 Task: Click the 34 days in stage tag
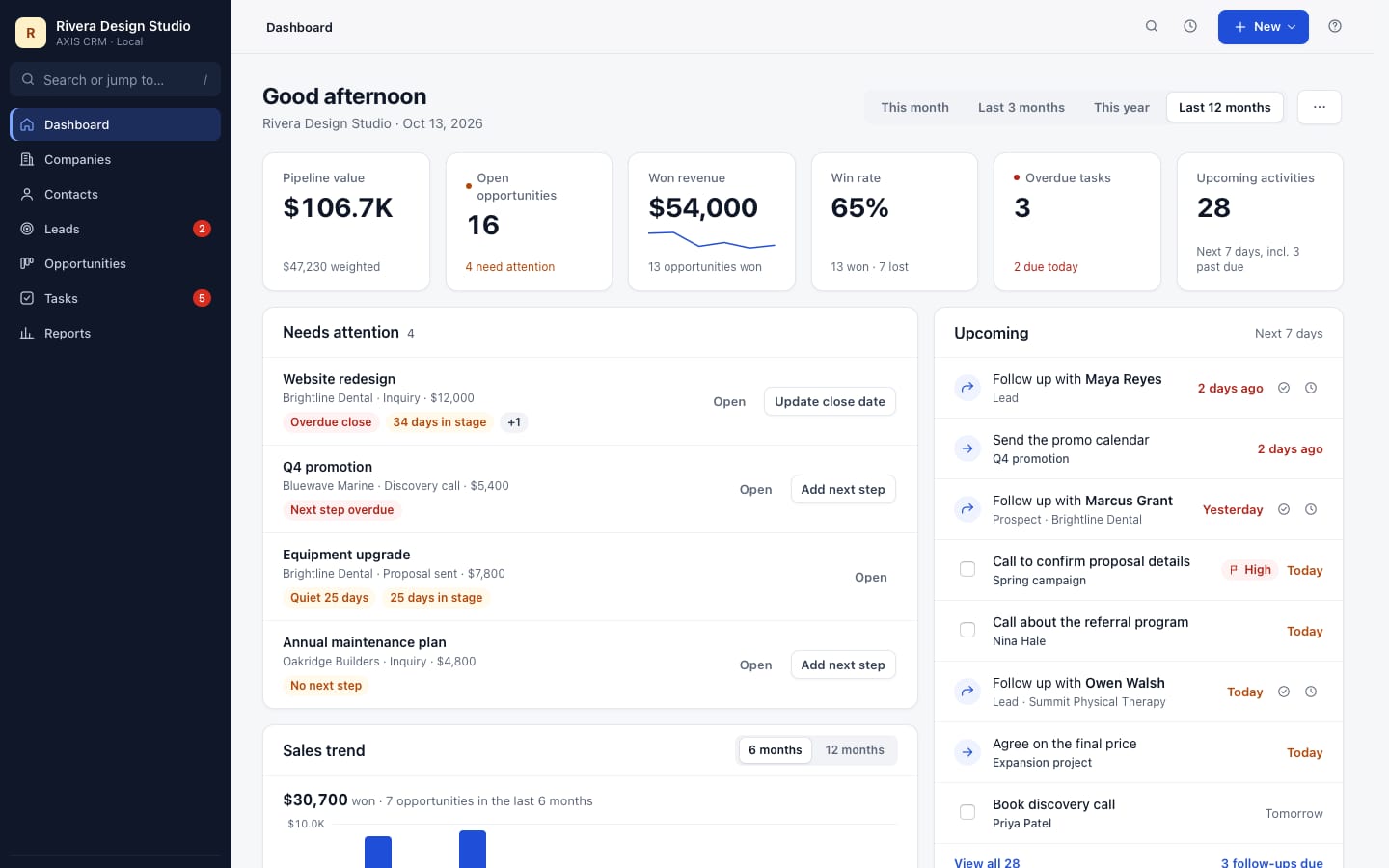(x=440, y=422)
